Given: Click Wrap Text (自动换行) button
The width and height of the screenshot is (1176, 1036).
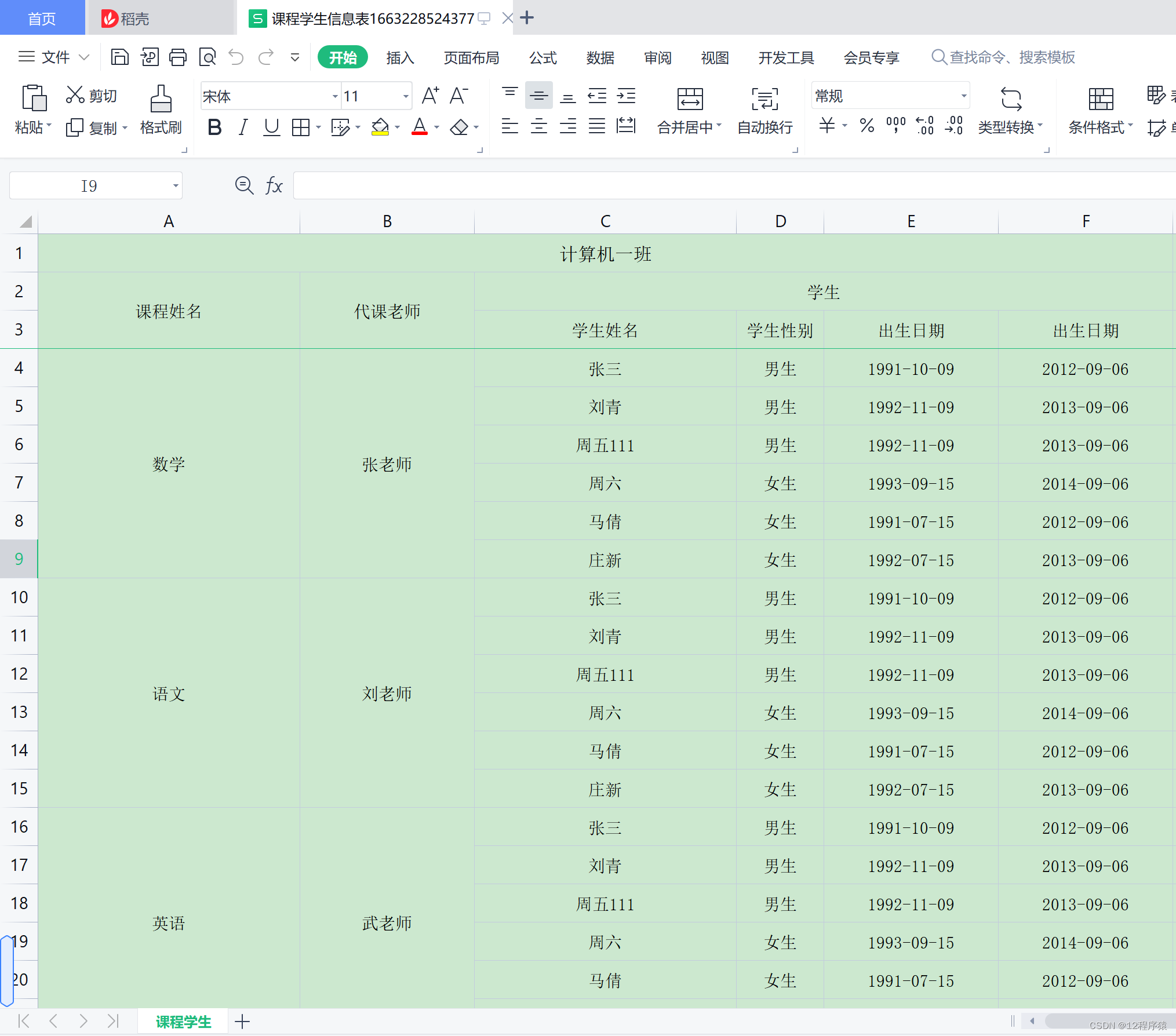Looking at the screenshot, I should coord(765,111).
